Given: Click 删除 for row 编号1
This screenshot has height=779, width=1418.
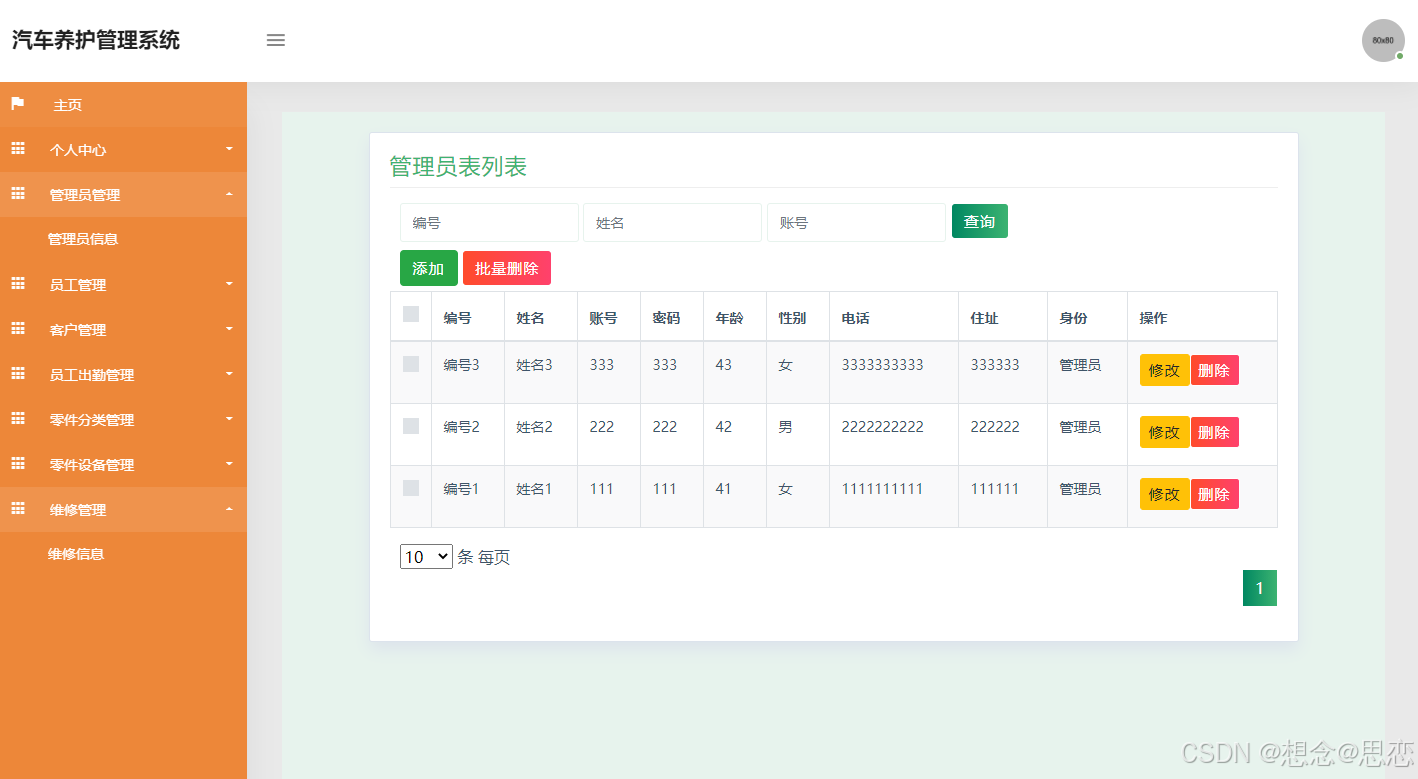Looking at the screenshot, I should [1214, 494].
